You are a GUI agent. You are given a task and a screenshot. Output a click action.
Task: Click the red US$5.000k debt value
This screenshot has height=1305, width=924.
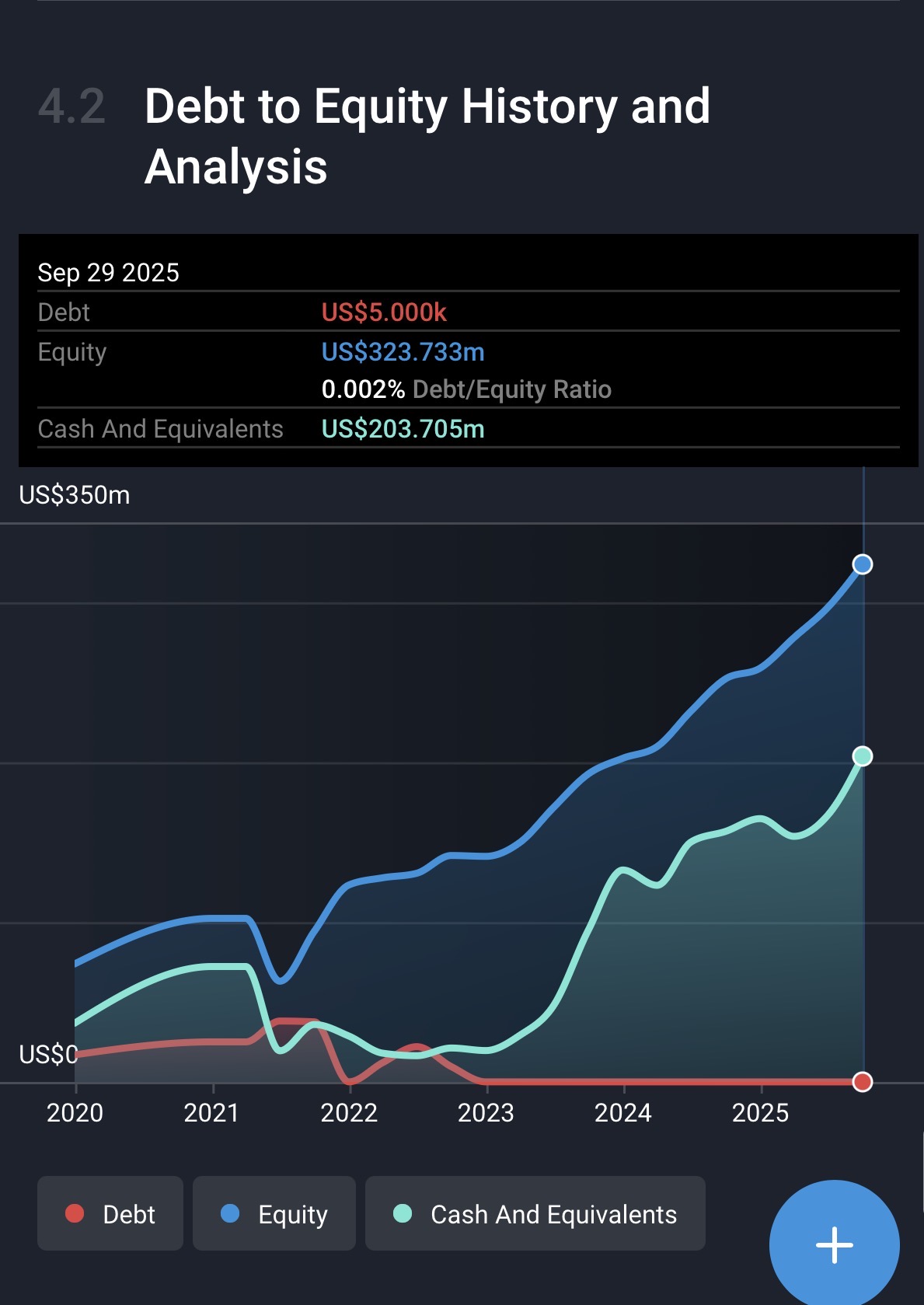pos(384,312)
